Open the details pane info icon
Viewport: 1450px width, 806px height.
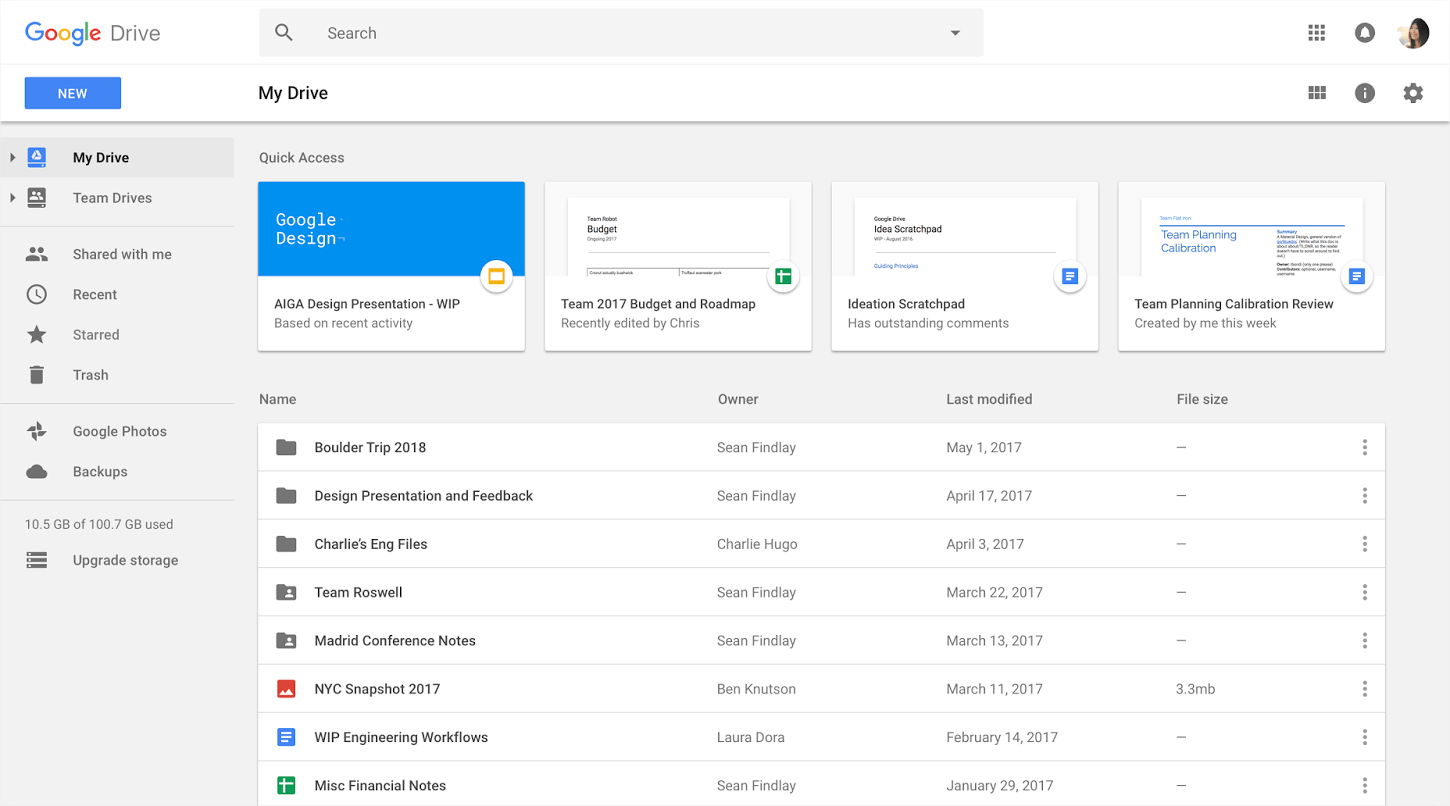pos(1365,92)
